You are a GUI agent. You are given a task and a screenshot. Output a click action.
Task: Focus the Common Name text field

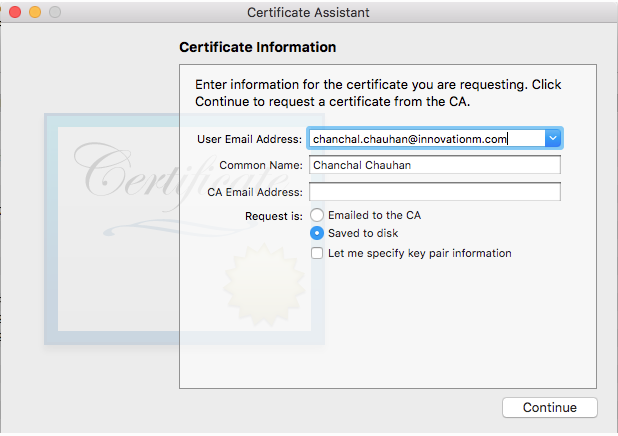434,165
